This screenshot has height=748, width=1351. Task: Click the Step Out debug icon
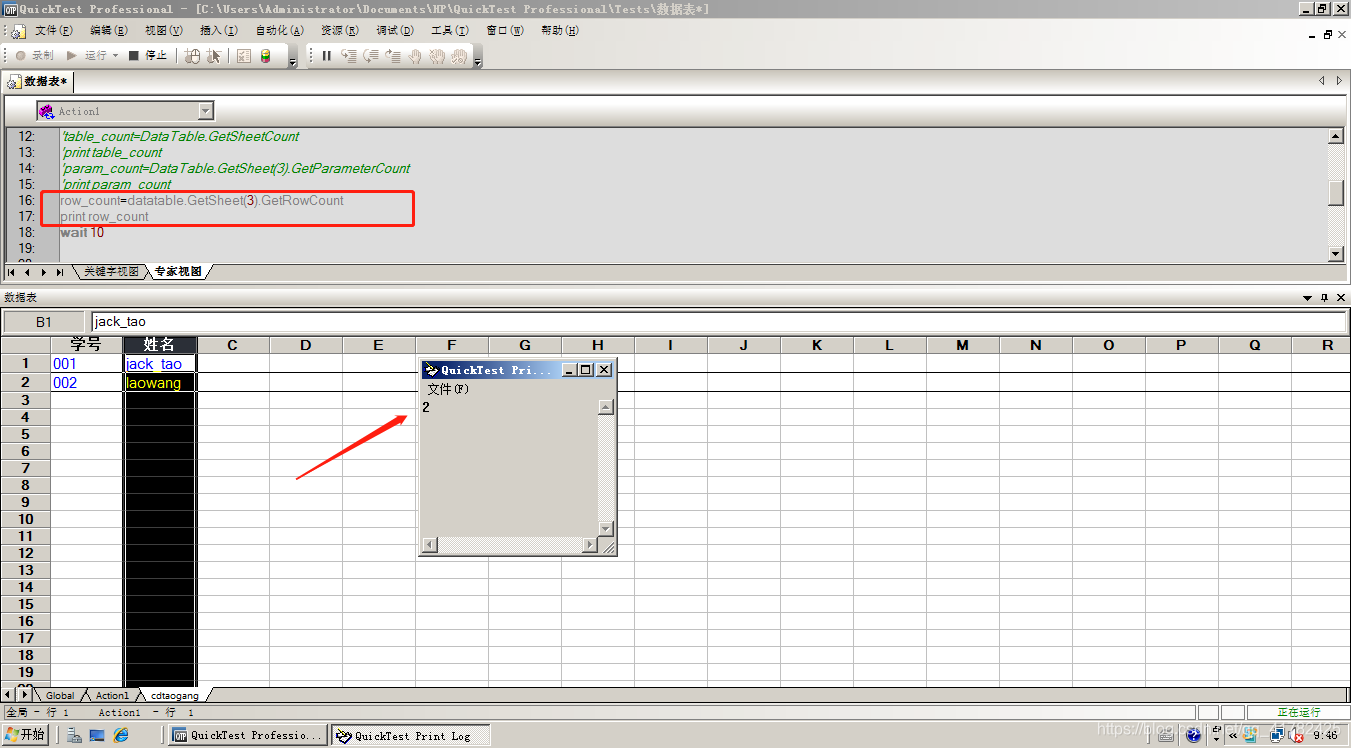click(392, 56)
